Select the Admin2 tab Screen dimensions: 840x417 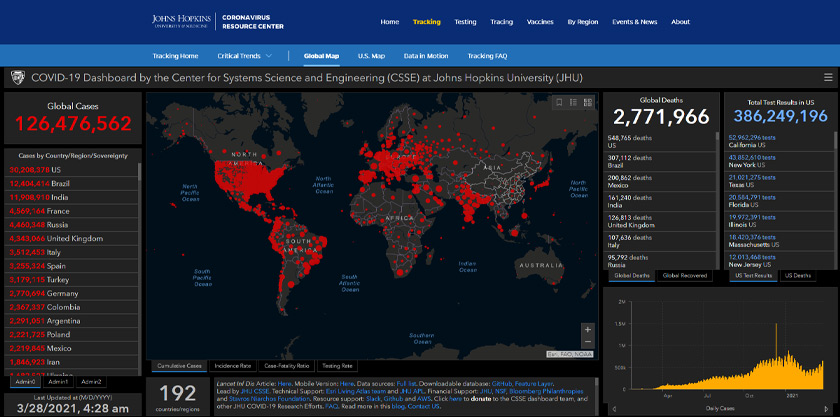[91, 382]
